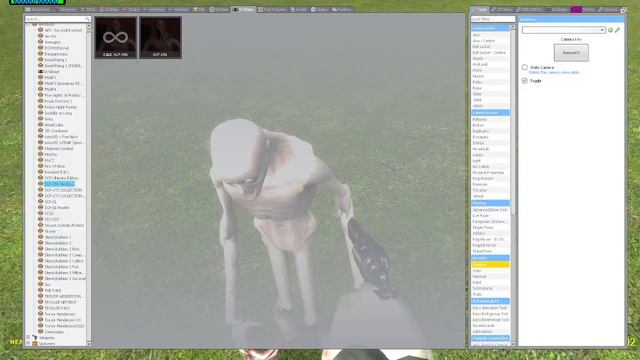
Task: Select the Lightsabers tool
Action: point(490,331)
